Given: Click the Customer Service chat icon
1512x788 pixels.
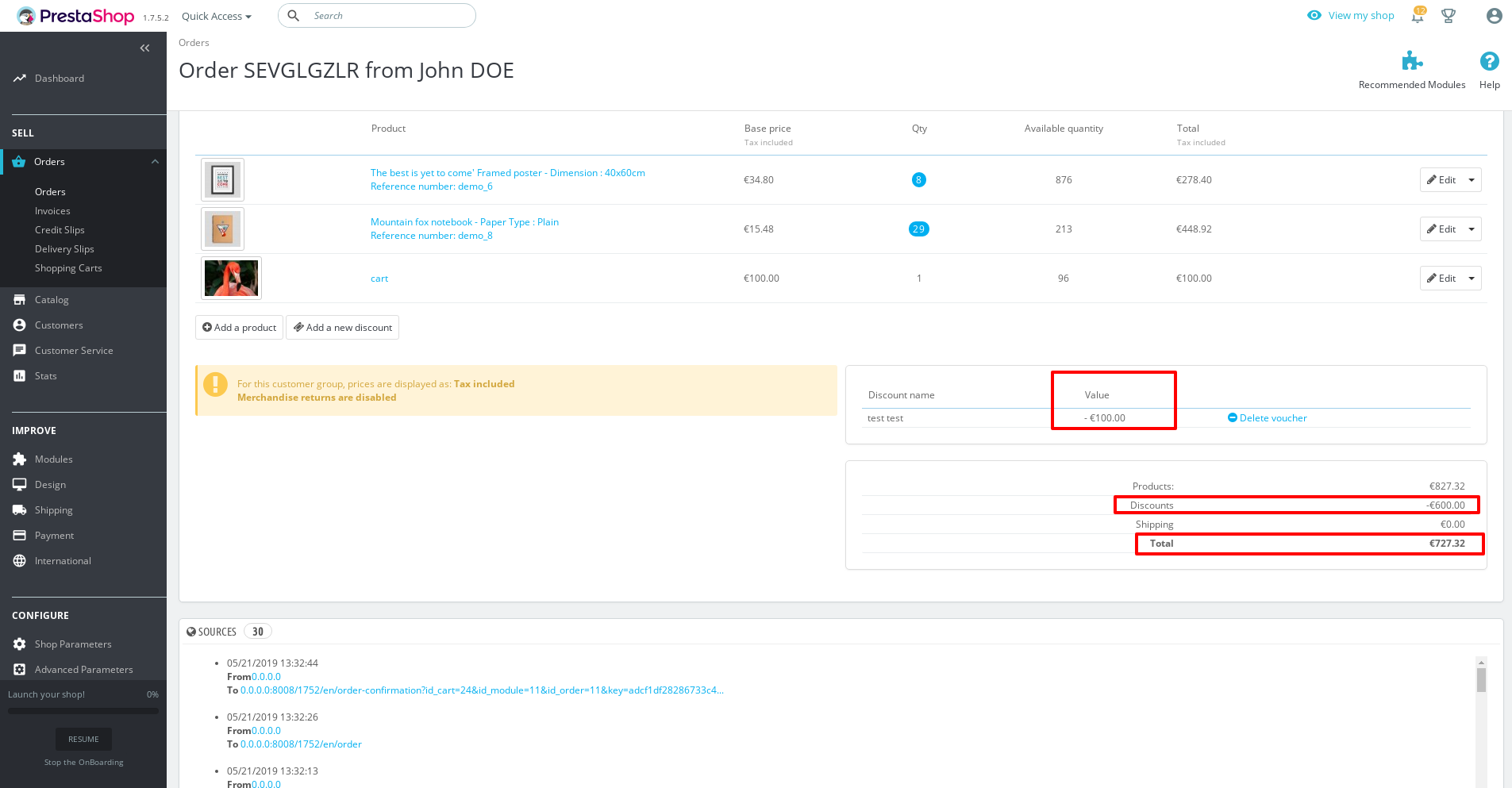Looking at the screenshot, I should pyautogui.click(x=19, y=351).
